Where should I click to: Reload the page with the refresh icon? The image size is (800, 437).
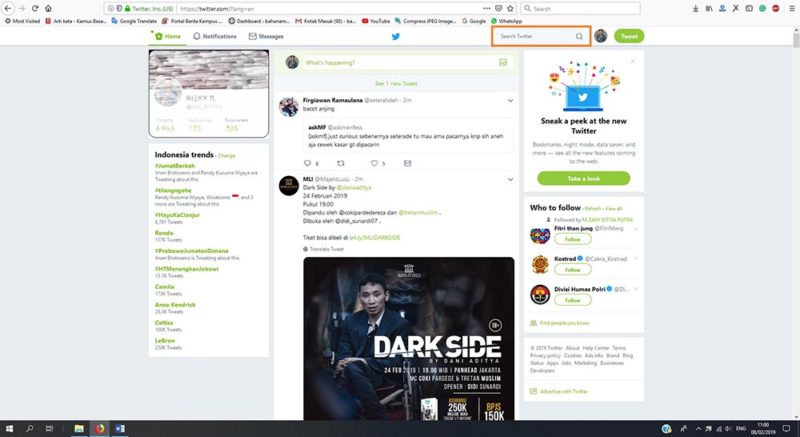tap(35, 9)
